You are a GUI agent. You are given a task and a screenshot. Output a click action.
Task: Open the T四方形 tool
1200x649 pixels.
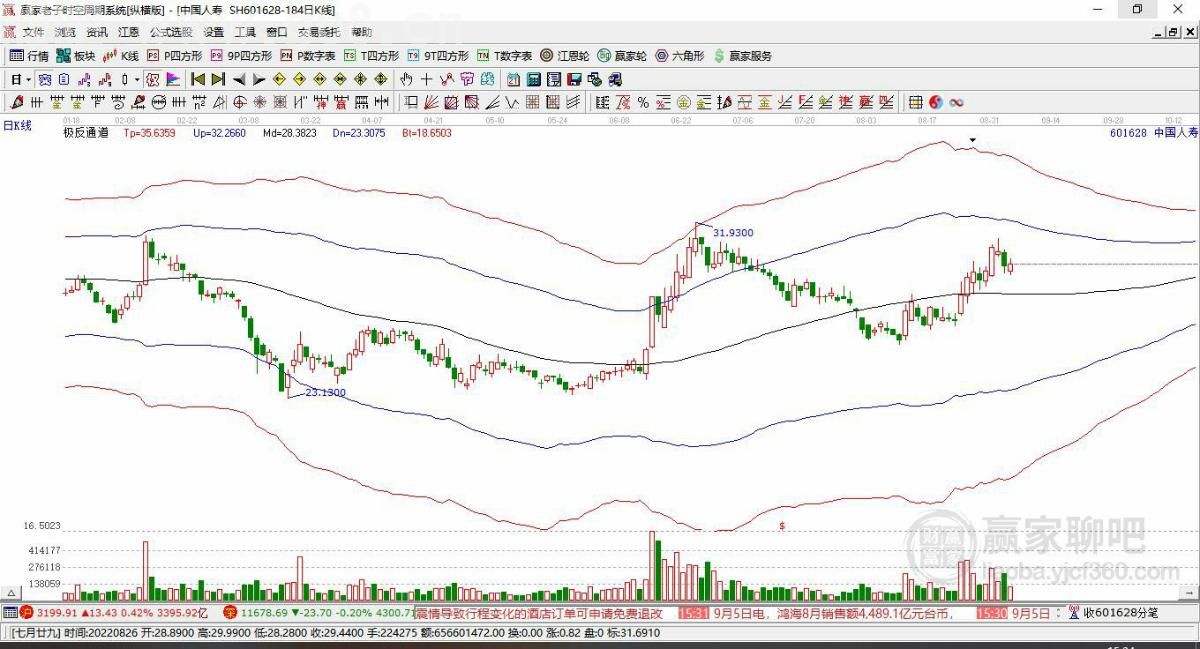click(372, 56)
